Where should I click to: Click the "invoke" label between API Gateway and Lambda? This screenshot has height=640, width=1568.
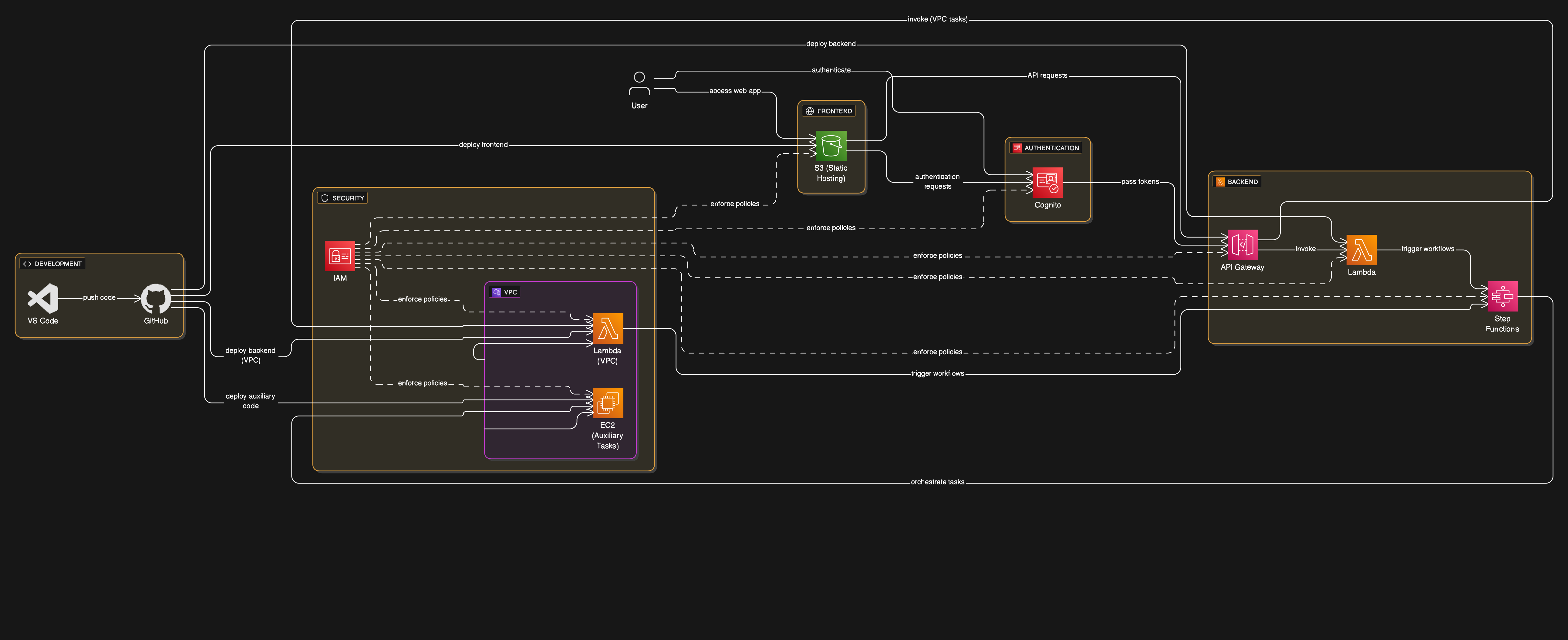pyautogui.click(x=1305, y=249)
